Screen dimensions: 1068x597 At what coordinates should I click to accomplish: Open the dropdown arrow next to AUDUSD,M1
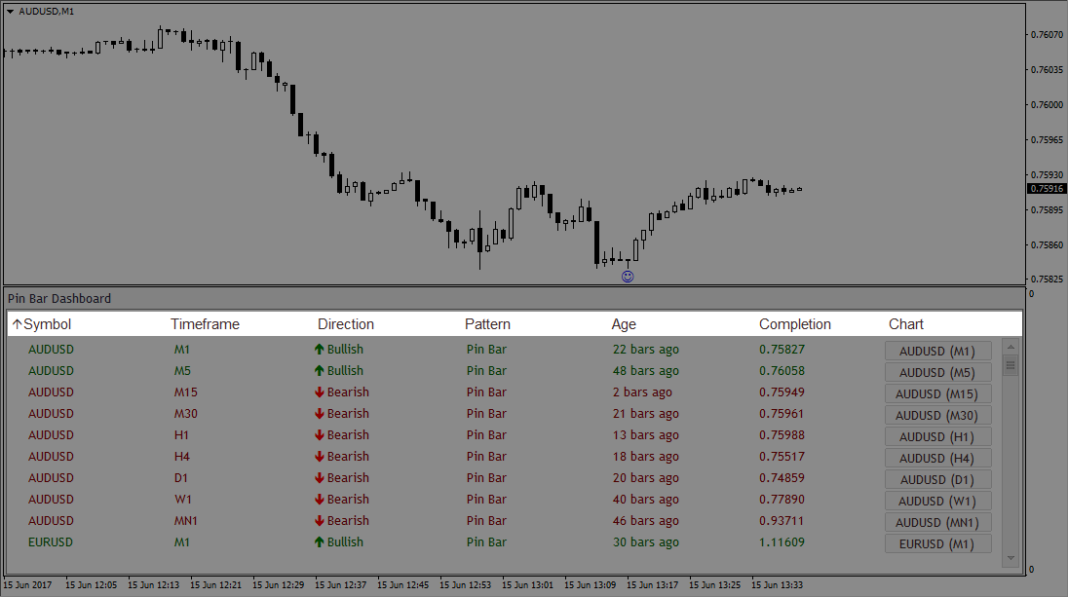[x=8, y=10]
